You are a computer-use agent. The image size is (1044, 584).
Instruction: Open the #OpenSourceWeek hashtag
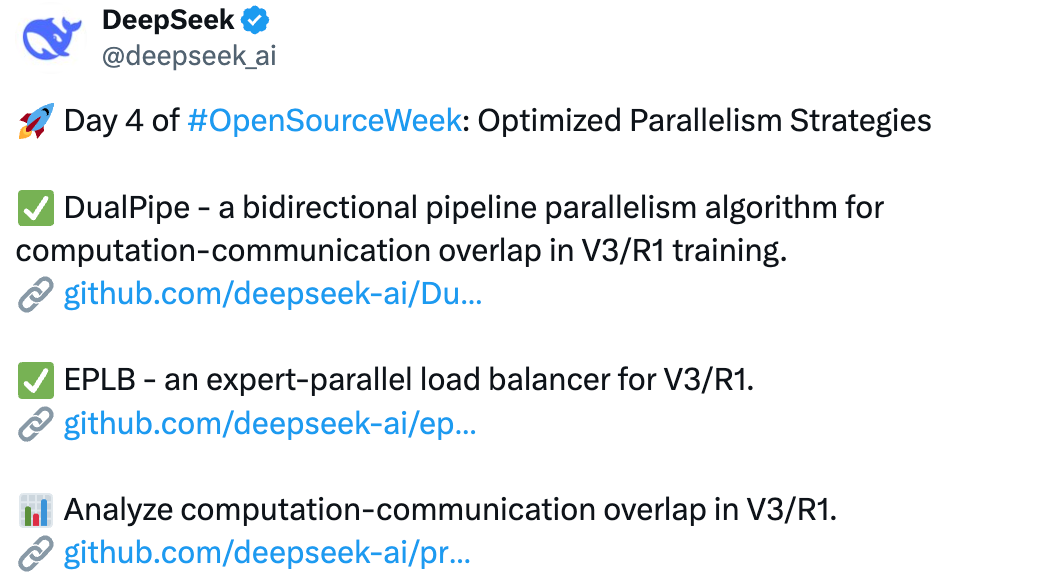[324, 121]
